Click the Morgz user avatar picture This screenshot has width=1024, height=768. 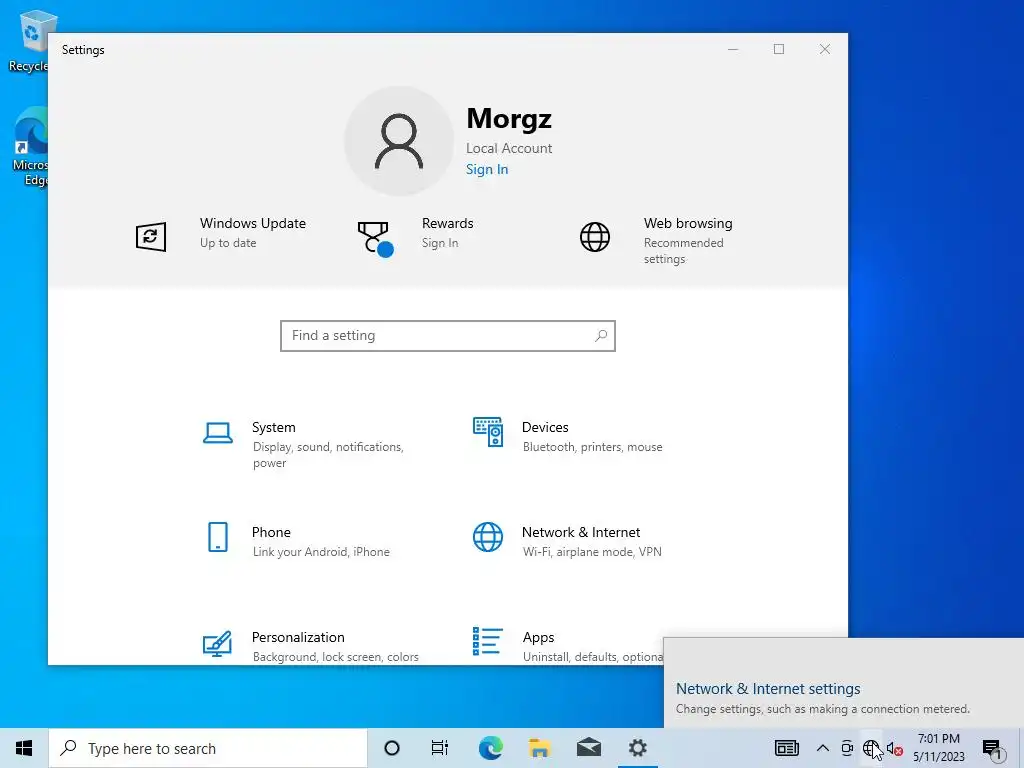click(399, 141)
